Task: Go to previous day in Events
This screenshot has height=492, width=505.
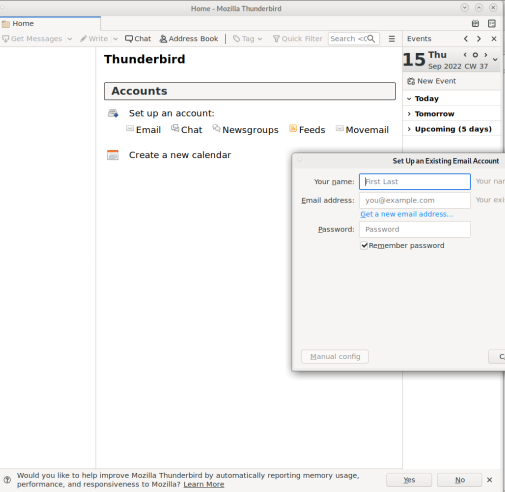Action: (x=466, y=39)
